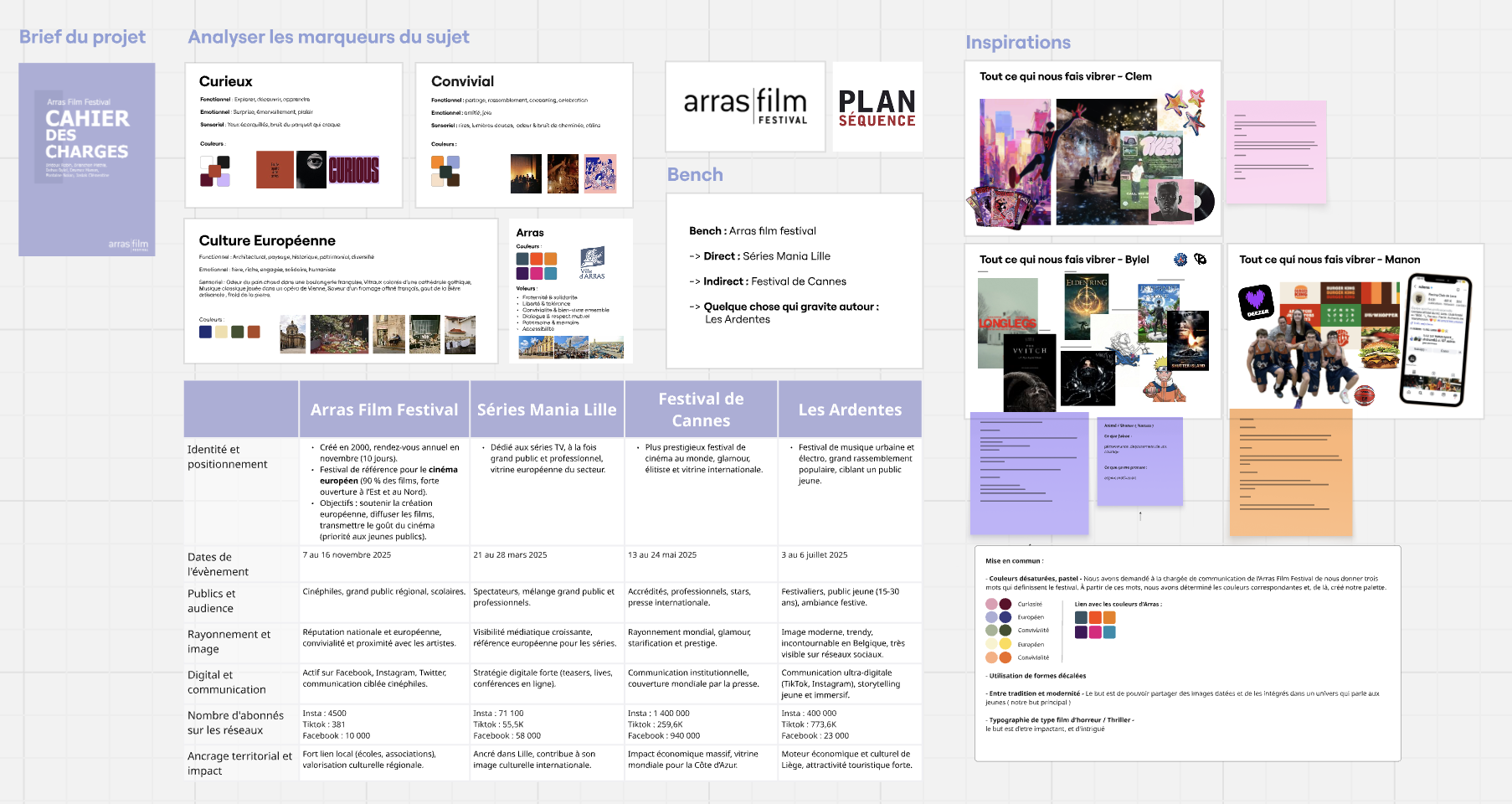
Task: Click the Plan Séquence logo
Action: pos(877,106)
